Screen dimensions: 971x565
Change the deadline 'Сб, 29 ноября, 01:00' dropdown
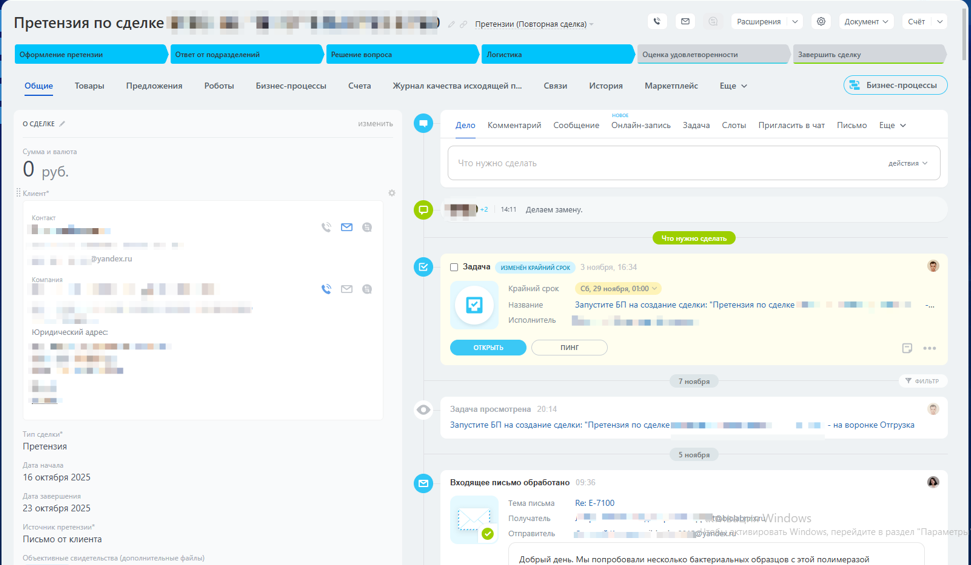[x=619, y=289]
